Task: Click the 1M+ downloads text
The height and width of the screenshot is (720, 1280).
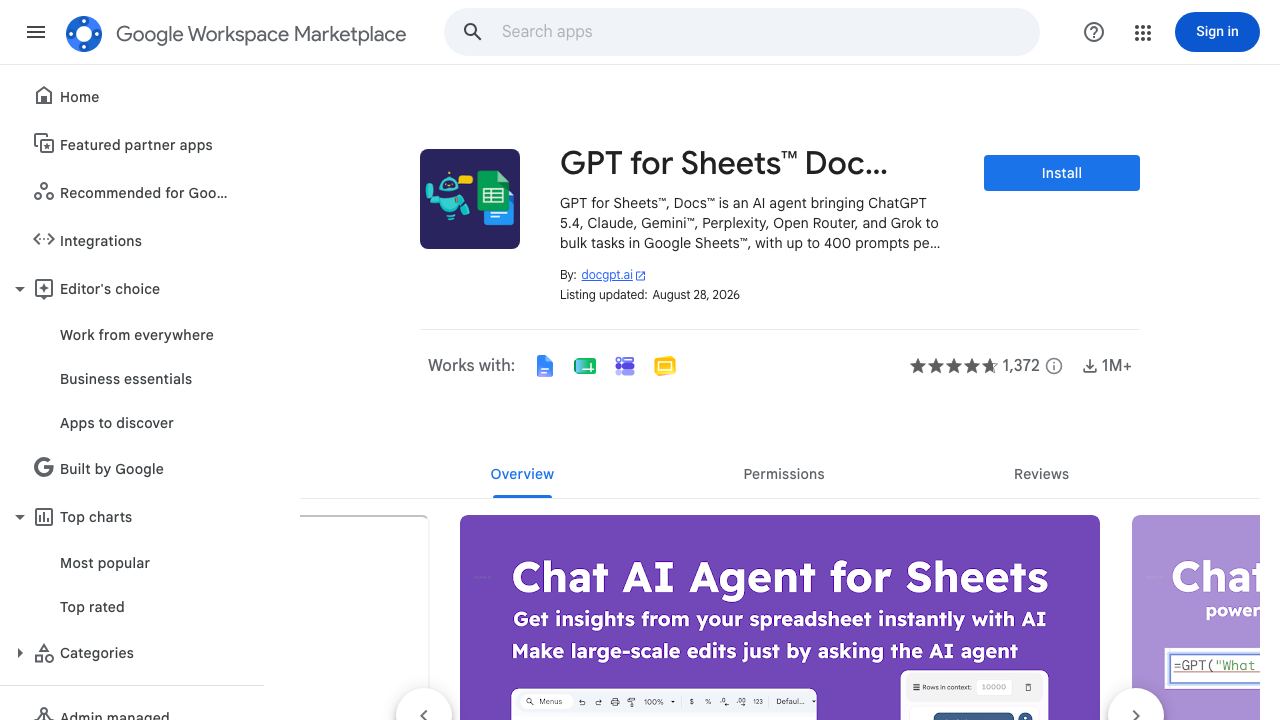Action: [x=1117, y=366]
